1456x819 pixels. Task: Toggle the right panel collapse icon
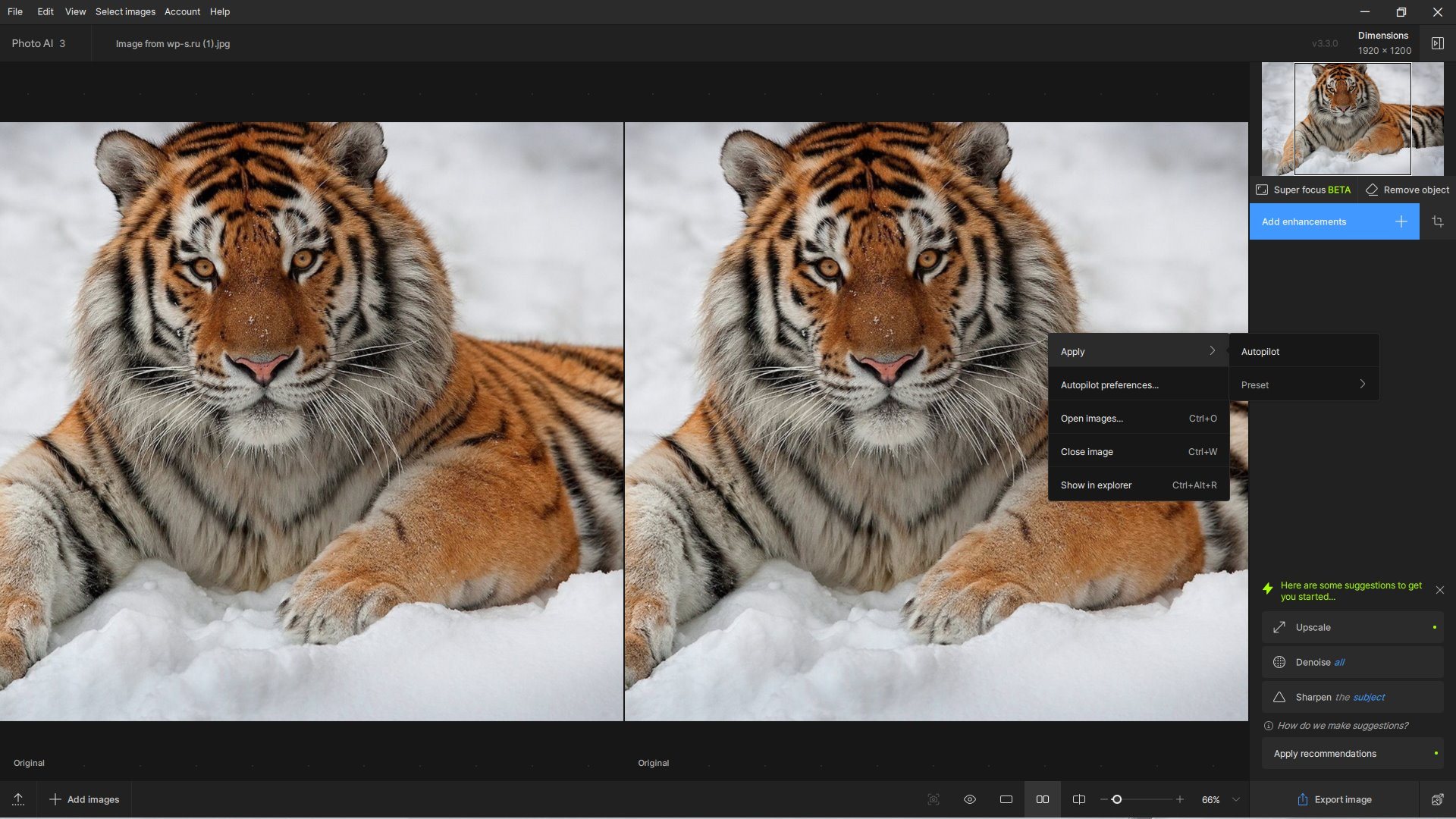[1437, 43]
